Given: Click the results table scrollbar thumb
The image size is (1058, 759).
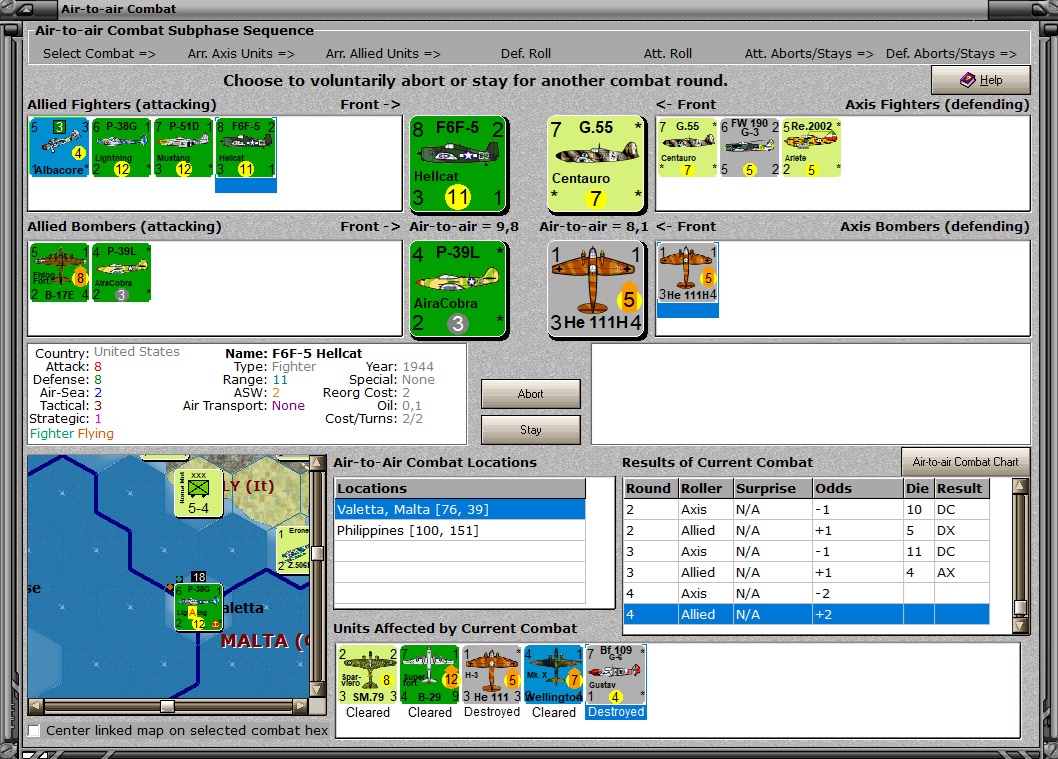Looking at the screenshot, I should click(1020, 607).
